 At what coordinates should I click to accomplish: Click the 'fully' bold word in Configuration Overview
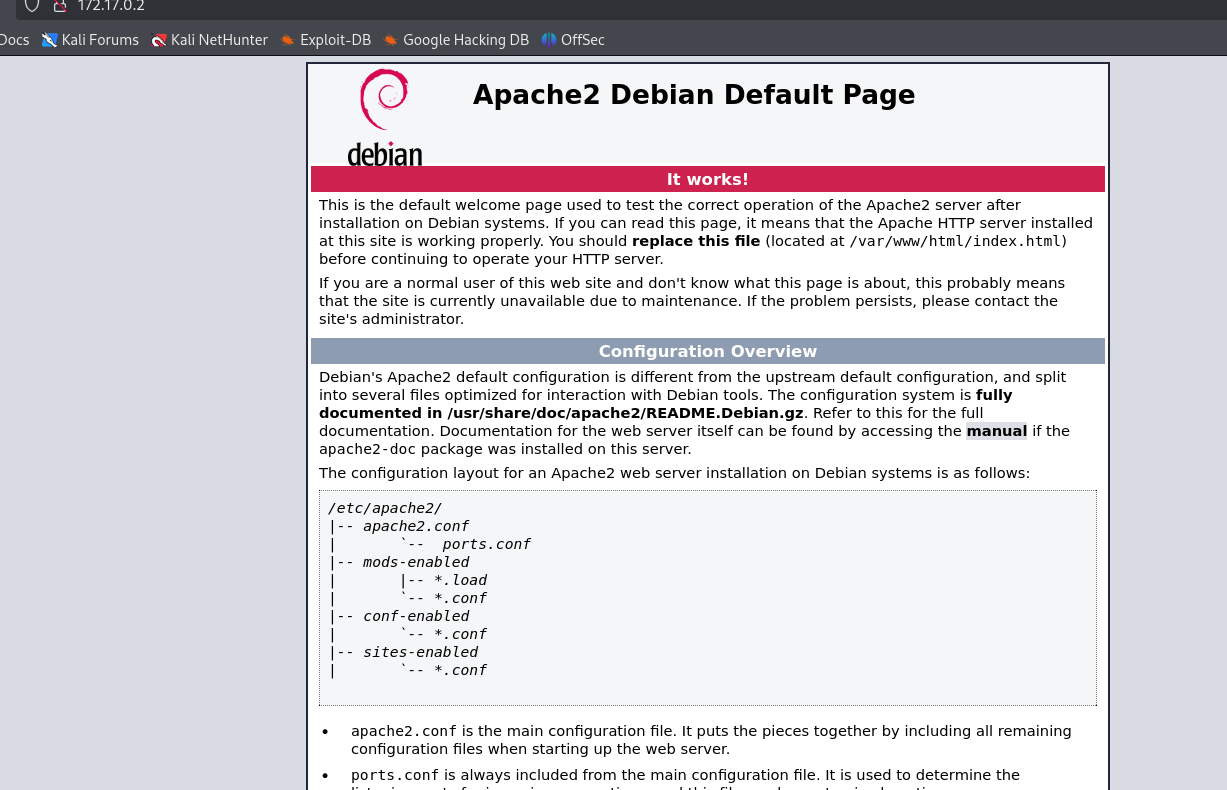pos(994,395)
